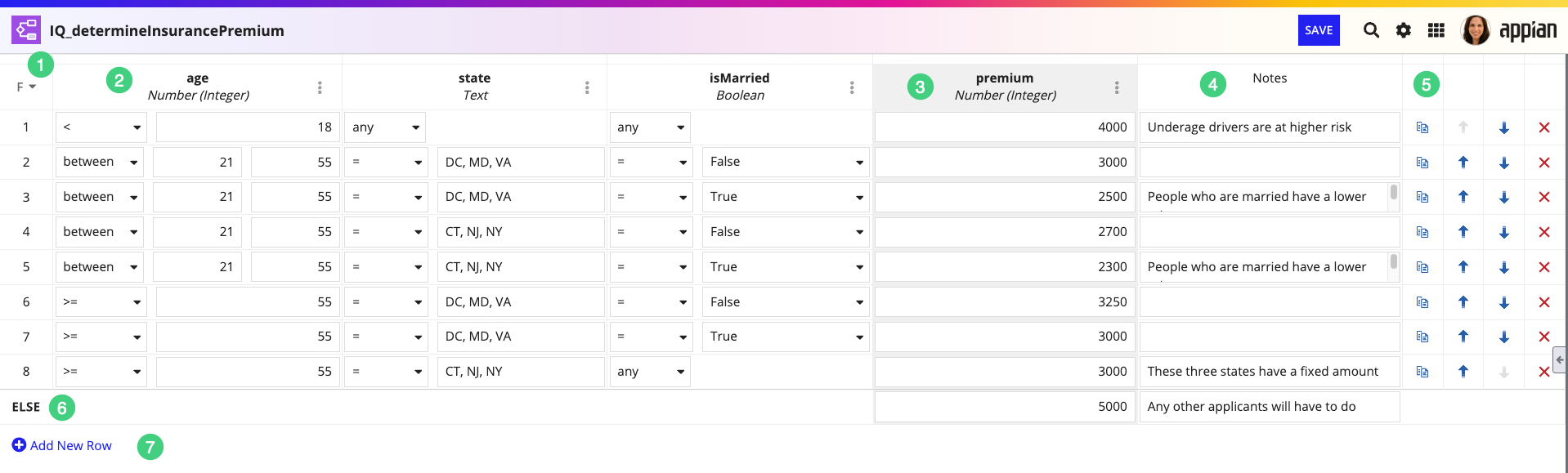Click the decision object icon beside the title
The height and width of the screenshot is (473, 1568).
point(26,30)
